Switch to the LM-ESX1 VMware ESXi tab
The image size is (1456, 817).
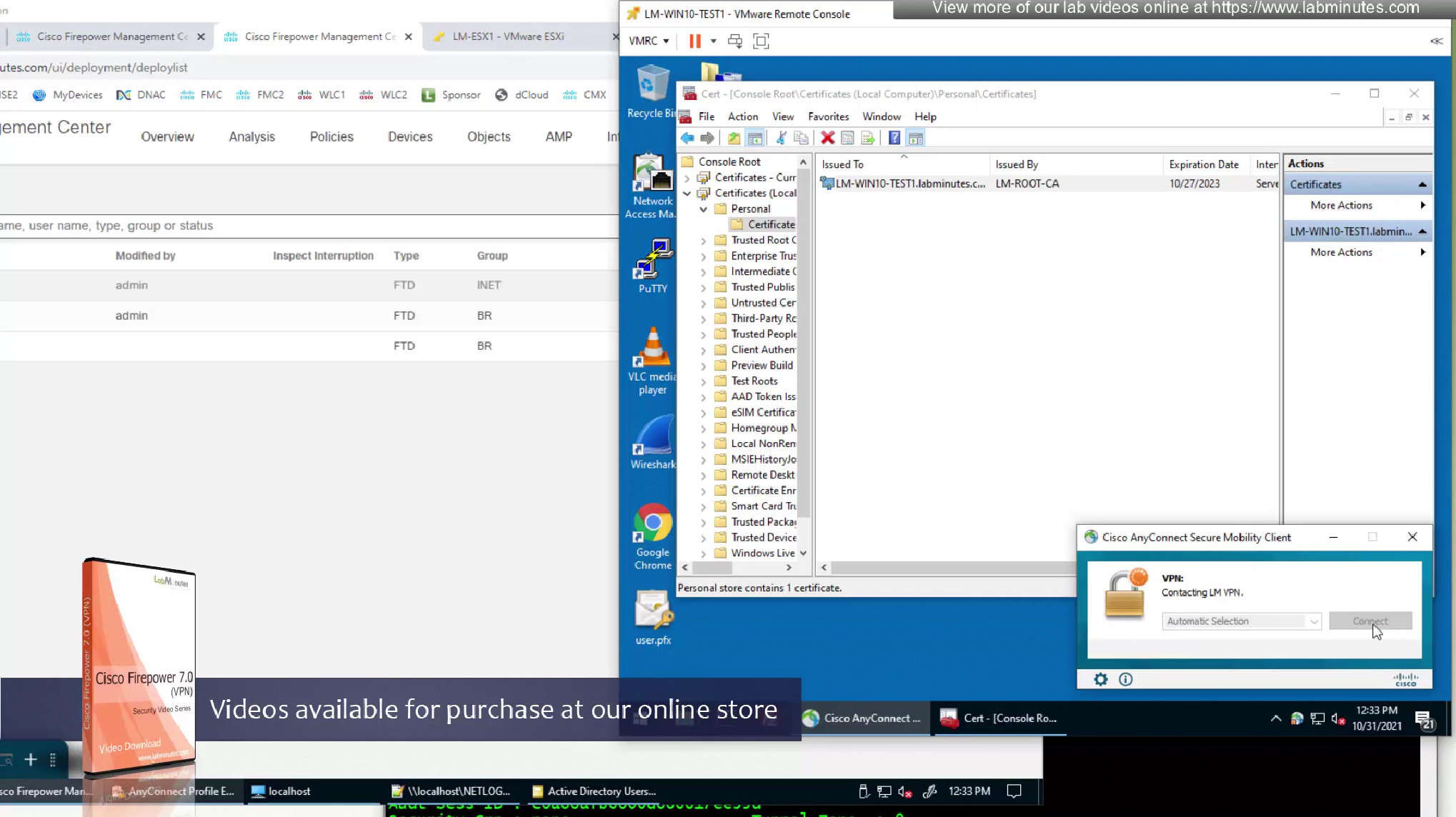coord(508,36)
